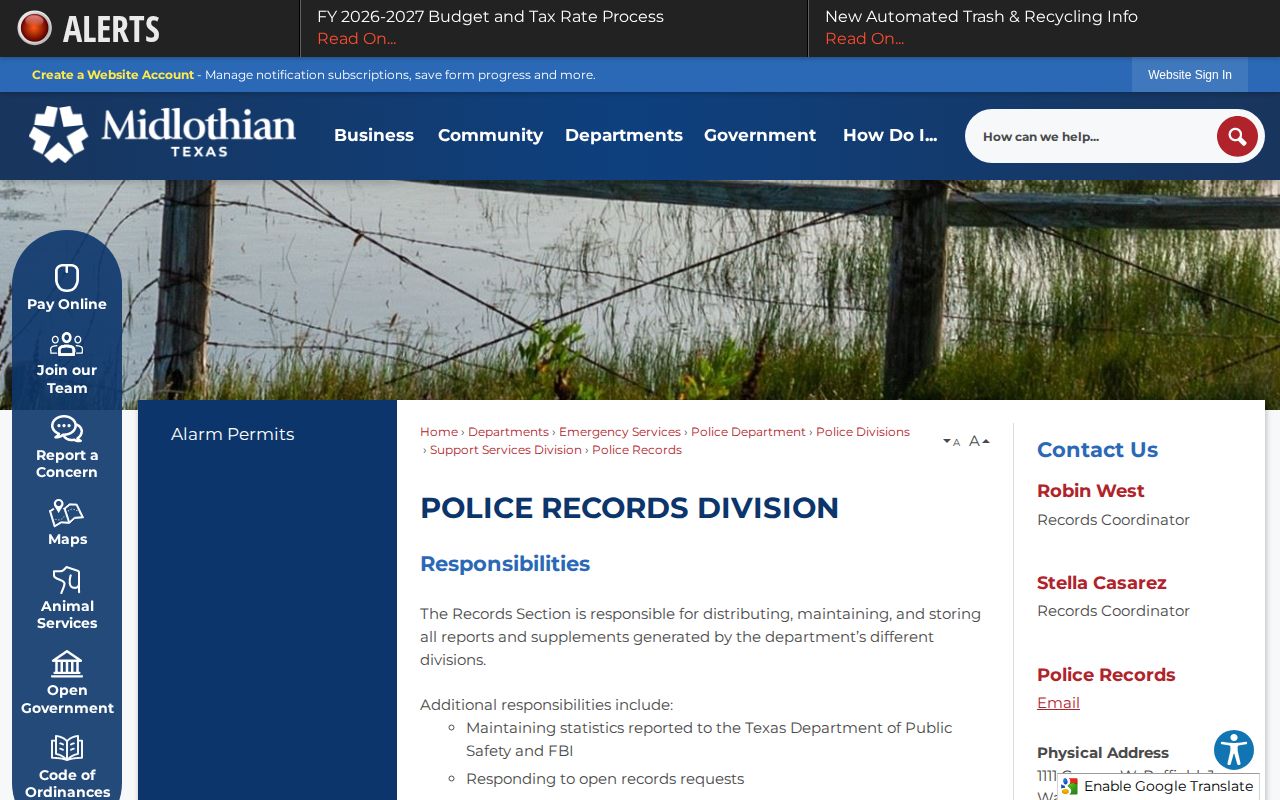This screenshot has width=1280, height=800.
Task: Click the Police Divisions breadcrumb
Action: (x=863, y=432)
